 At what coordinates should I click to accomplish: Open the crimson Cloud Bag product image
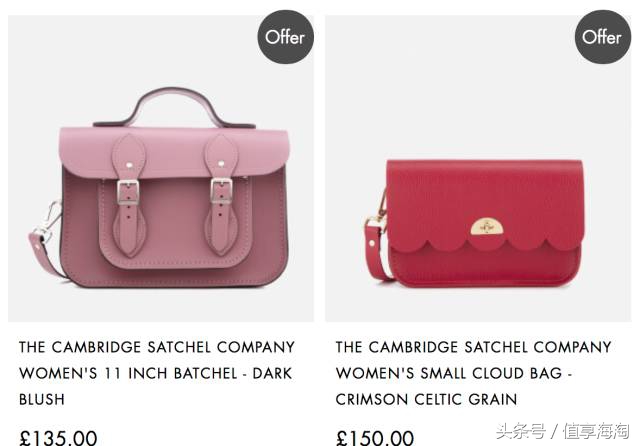point(478,169)
